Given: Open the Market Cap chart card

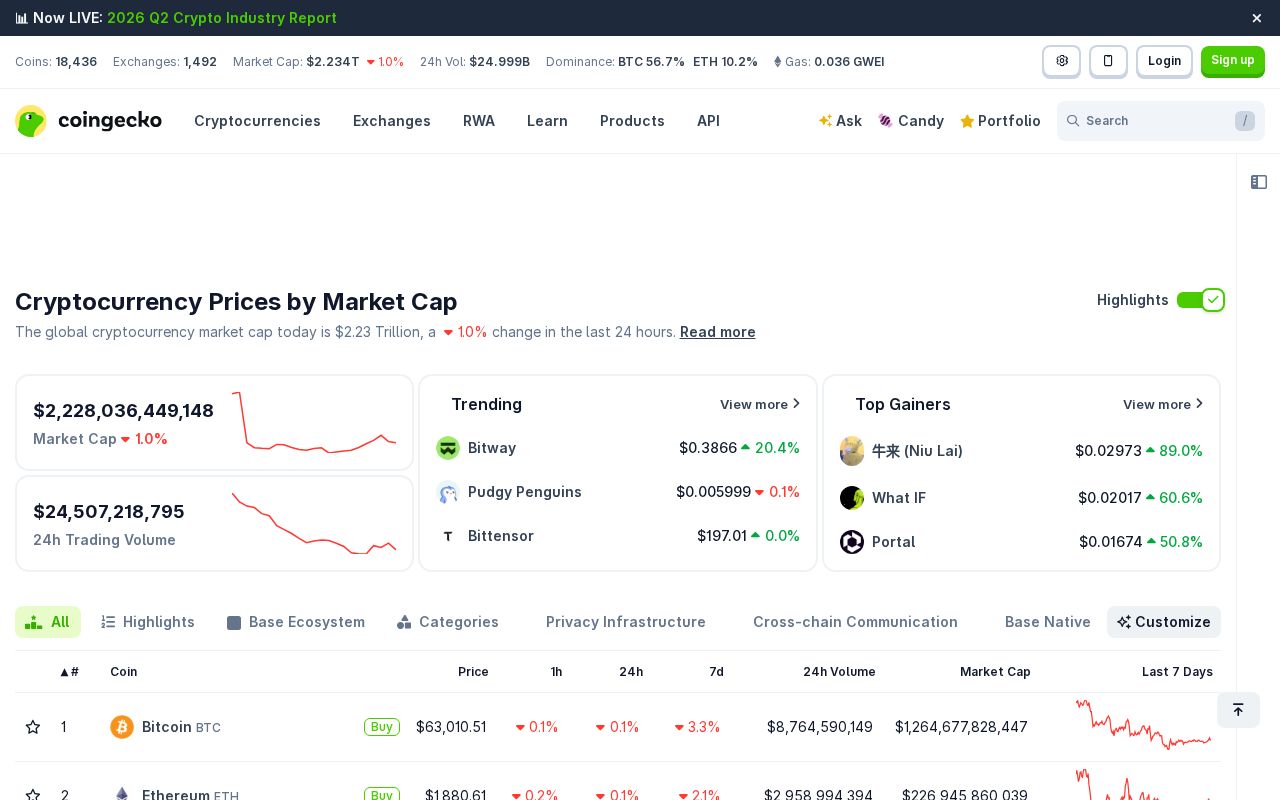Looking at the screenshot, I should coord(214,422).
